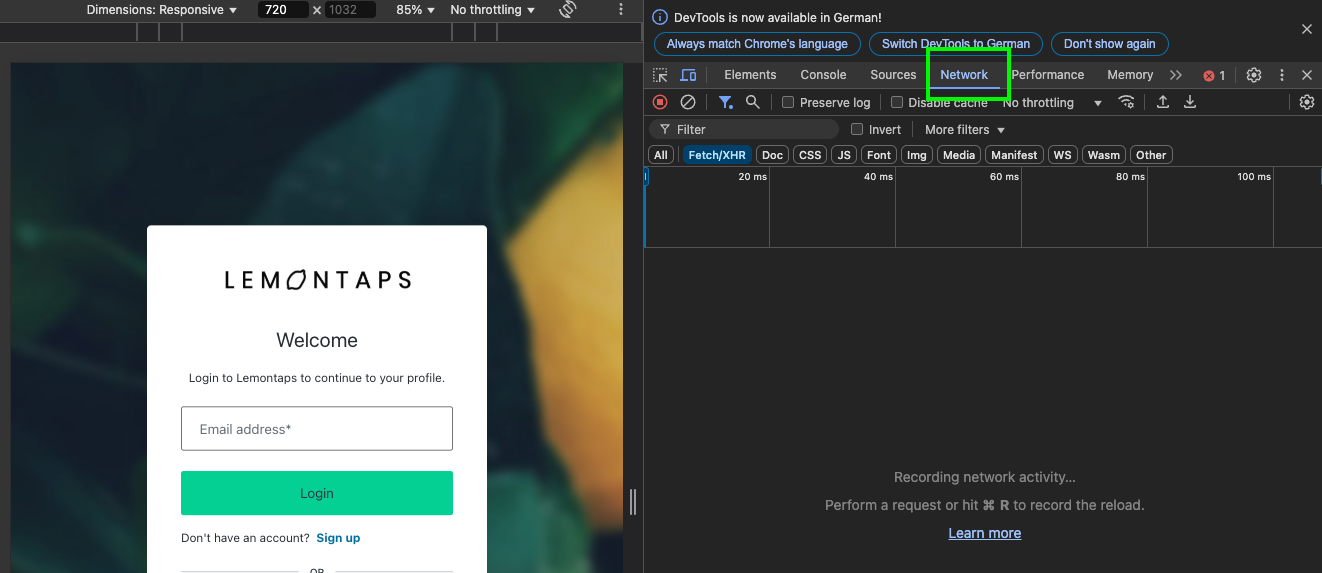Viewport: 1322px width, 573px height.
Task: Check the Invert filter checkbox
Action: click(857, 129)
